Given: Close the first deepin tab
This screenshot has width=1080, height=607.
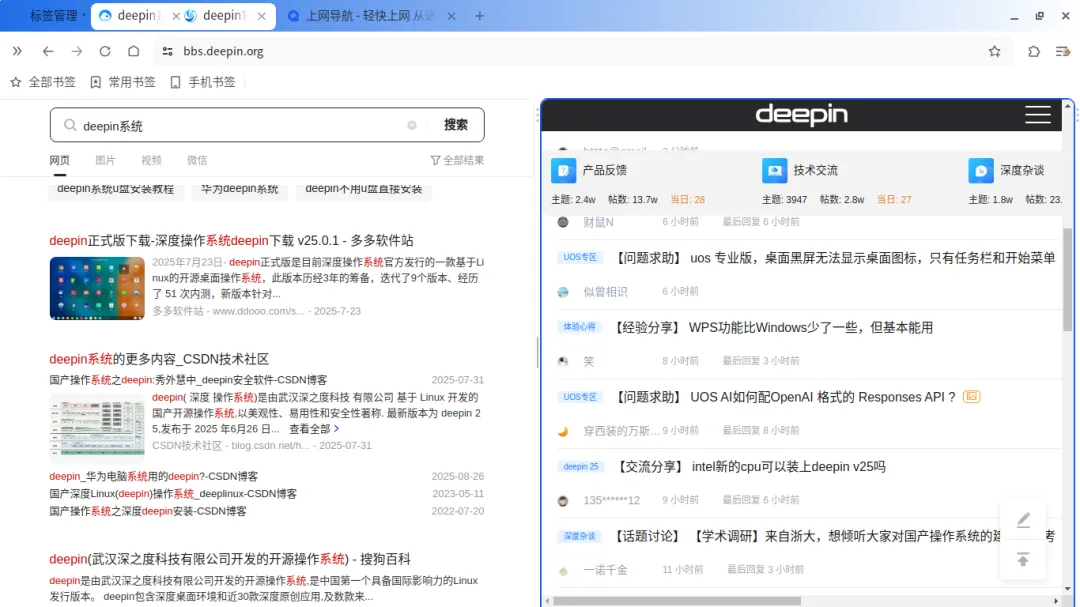Looking at the screenshot, I should [x=176, y=16].
